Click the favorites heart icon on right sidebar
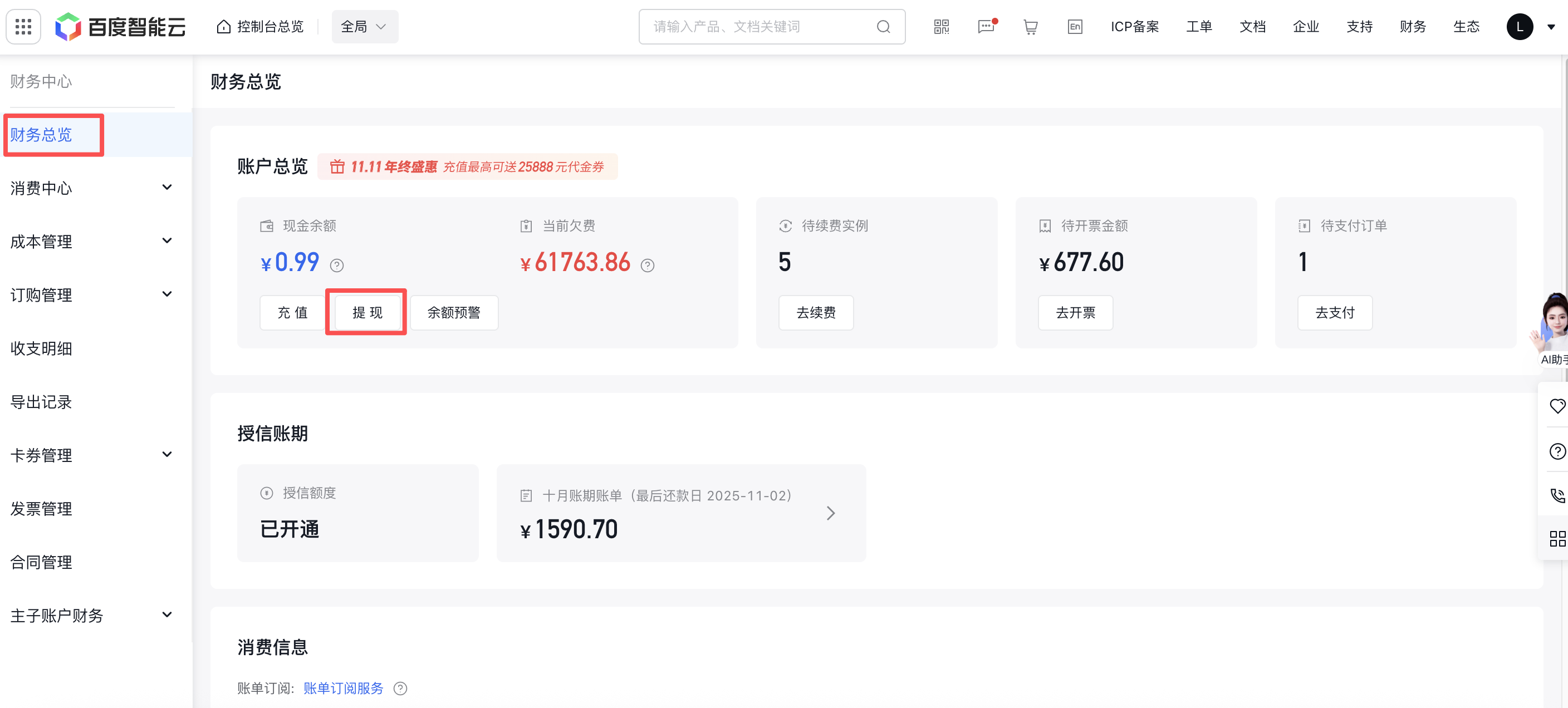The image size is (1568, 708). tap(1557, 406)
